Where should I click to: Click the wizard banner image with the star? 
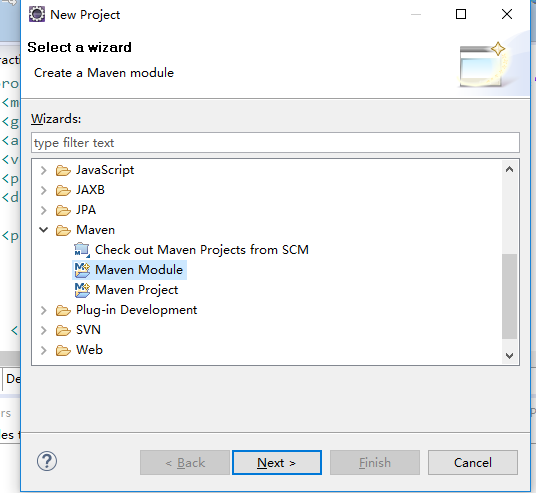483,65
